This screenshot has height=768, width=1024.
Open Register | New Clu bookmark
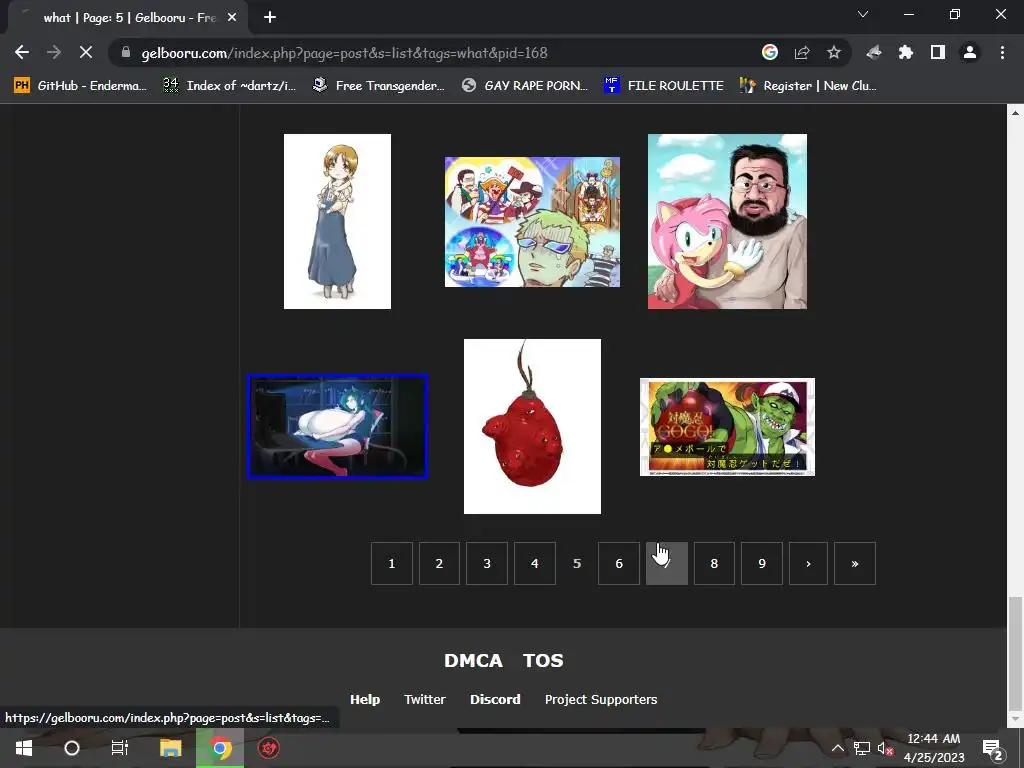point(808,86)
